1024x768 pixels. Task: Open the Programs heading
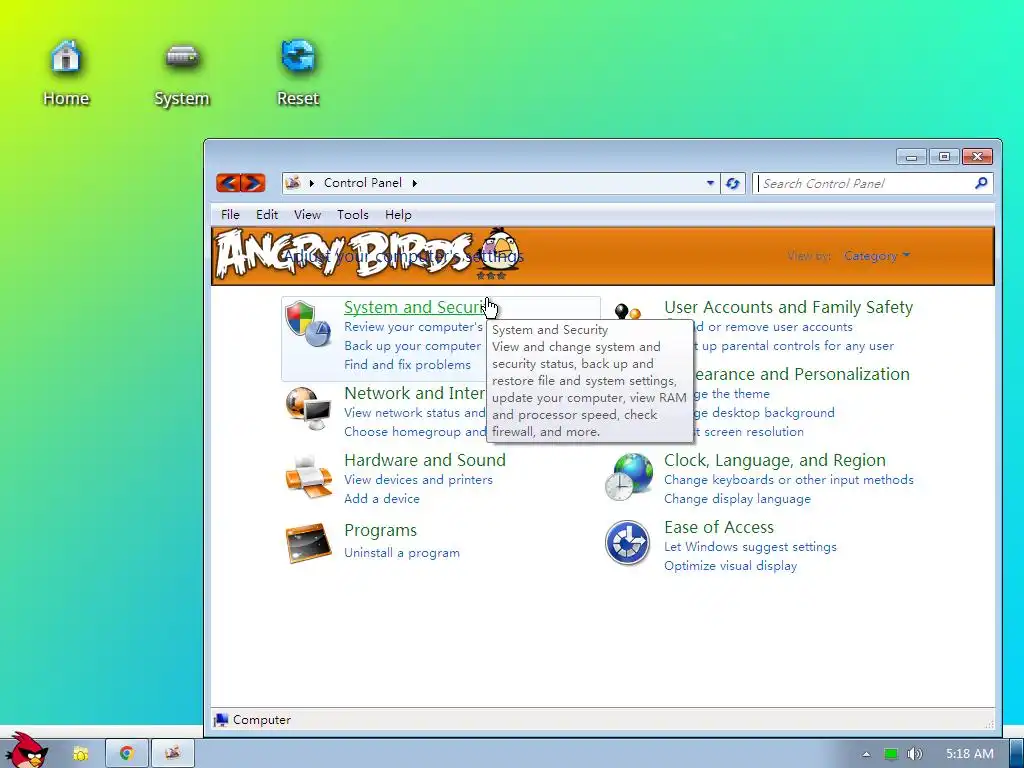[x=380, y=530]
